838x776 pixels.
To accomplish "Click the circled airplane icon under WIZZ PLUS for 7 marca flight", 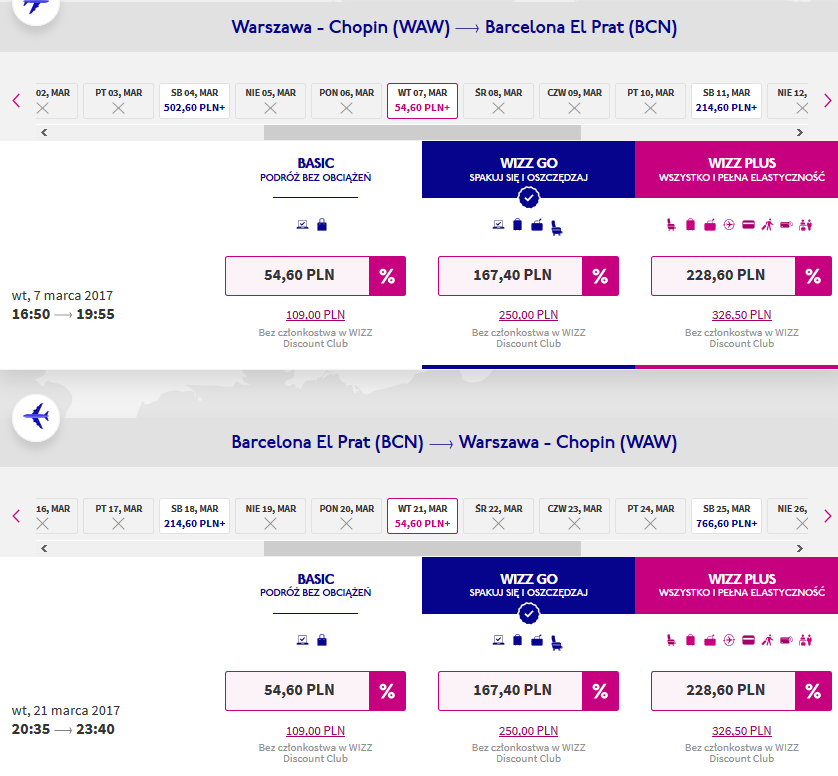I will 729,224.
